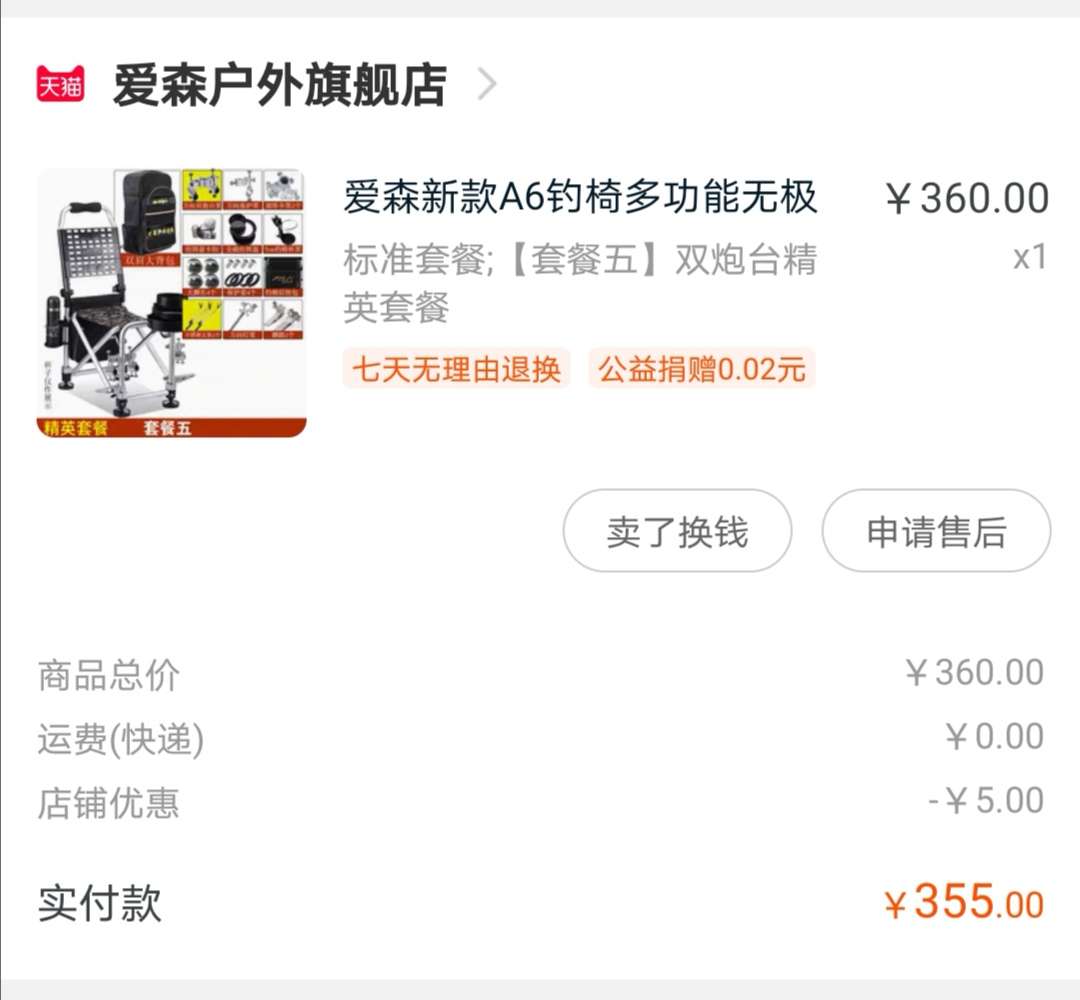
Task: Click the 申请售后 button
Action: [x=936, y=531]
